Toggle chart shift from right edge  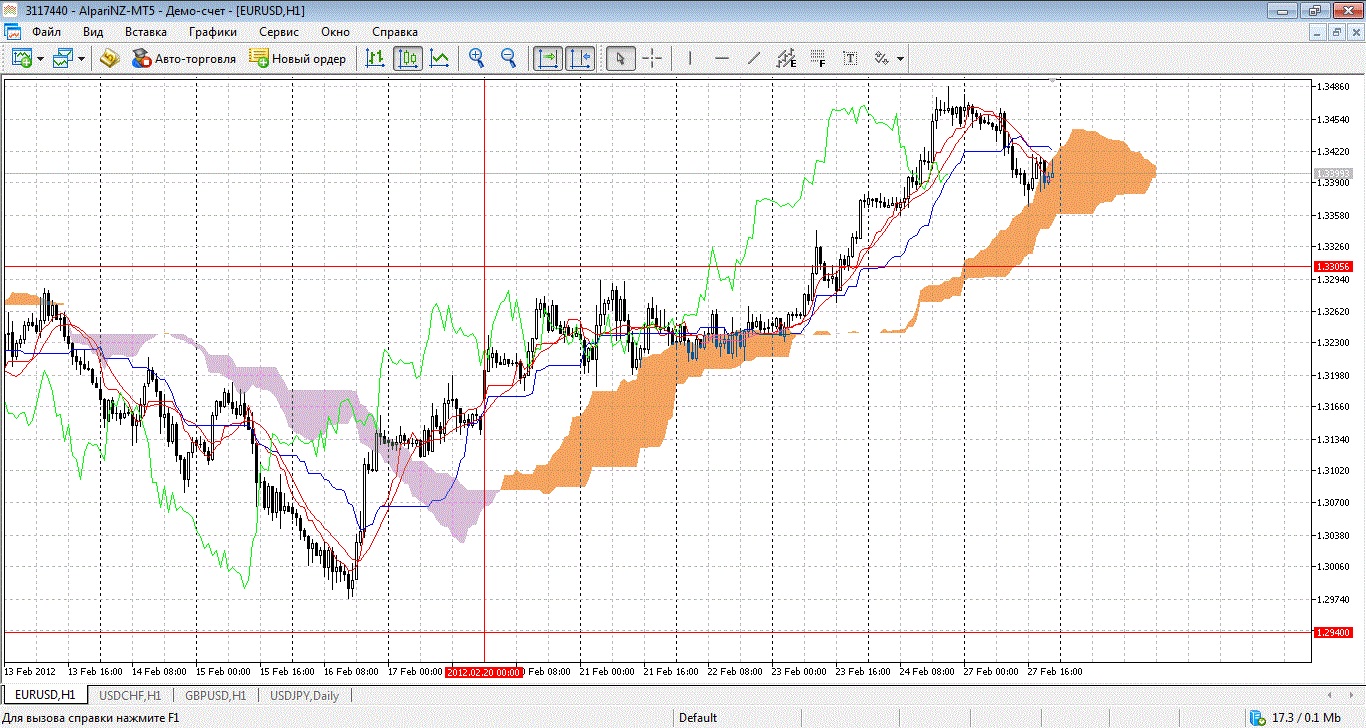point(580,59)
